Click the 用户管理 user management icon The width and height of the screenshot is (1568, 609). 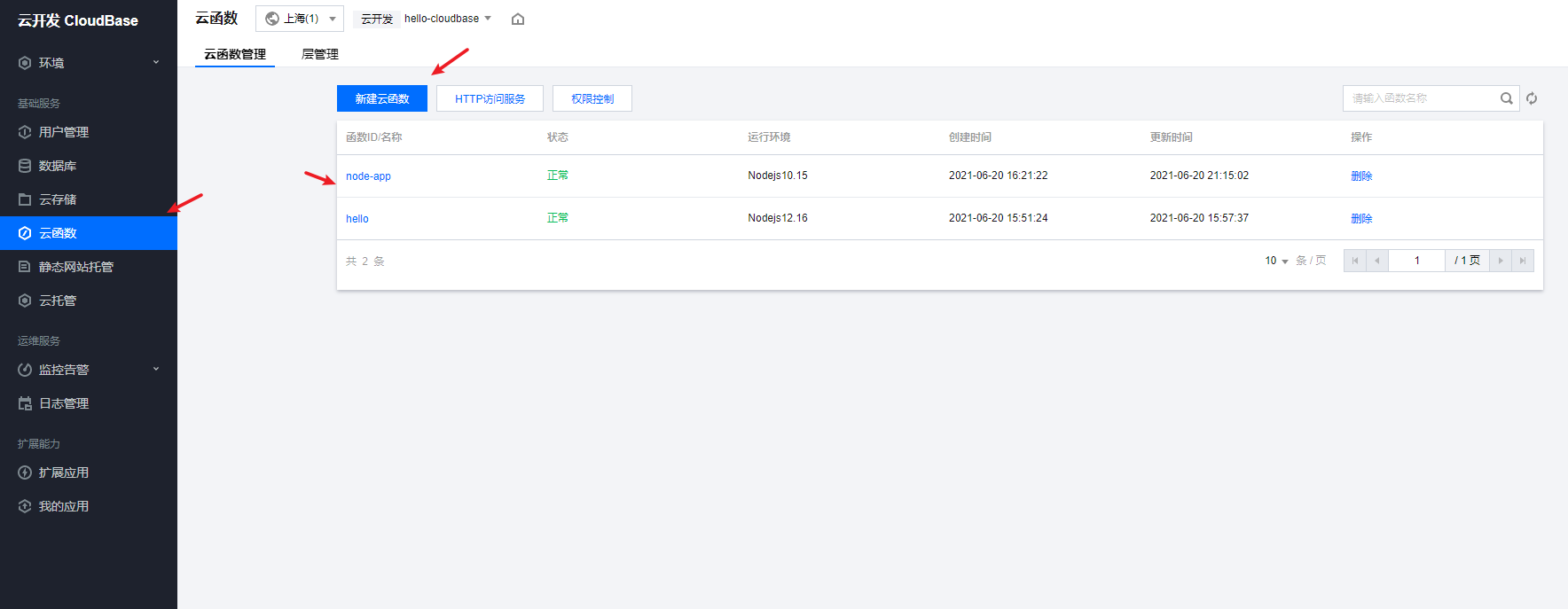pos(25,132)
